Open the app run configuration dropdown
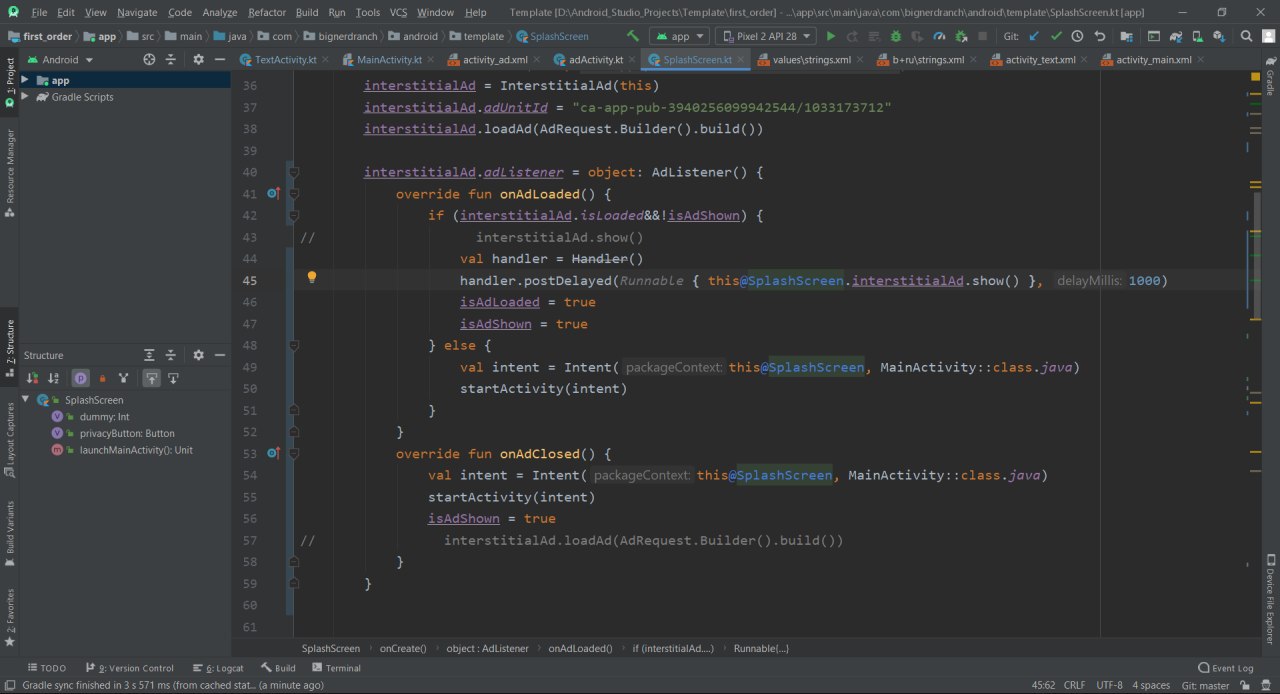This screenshot has height=694, width=1280. click(x=679, y=36)
